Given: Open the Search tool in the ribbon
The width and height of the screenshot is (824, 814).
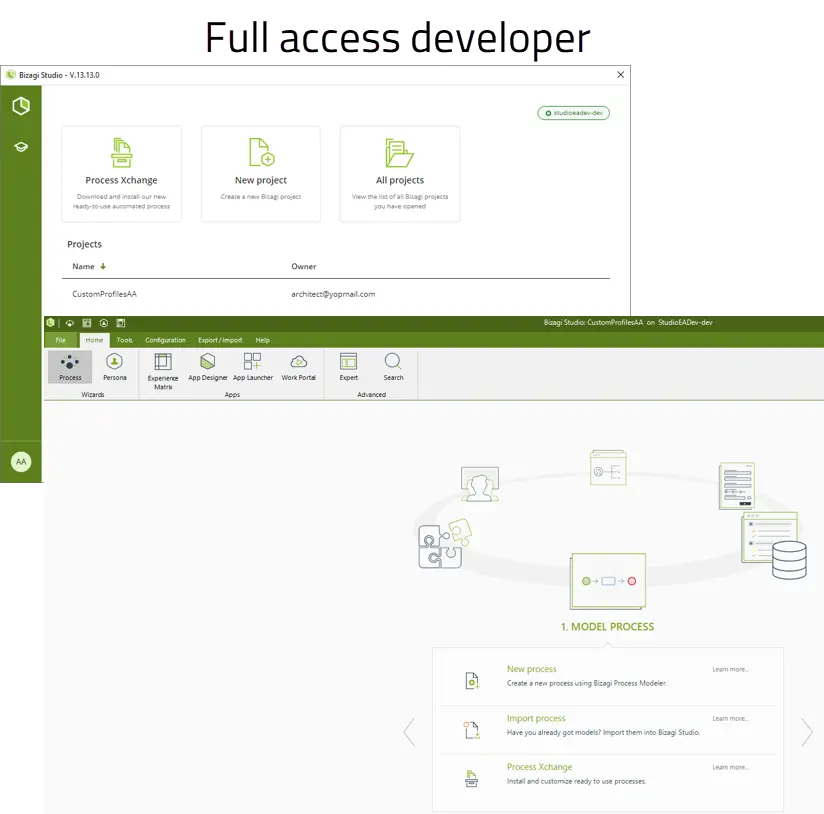Looking at the screenshot, I should [393, 367].
